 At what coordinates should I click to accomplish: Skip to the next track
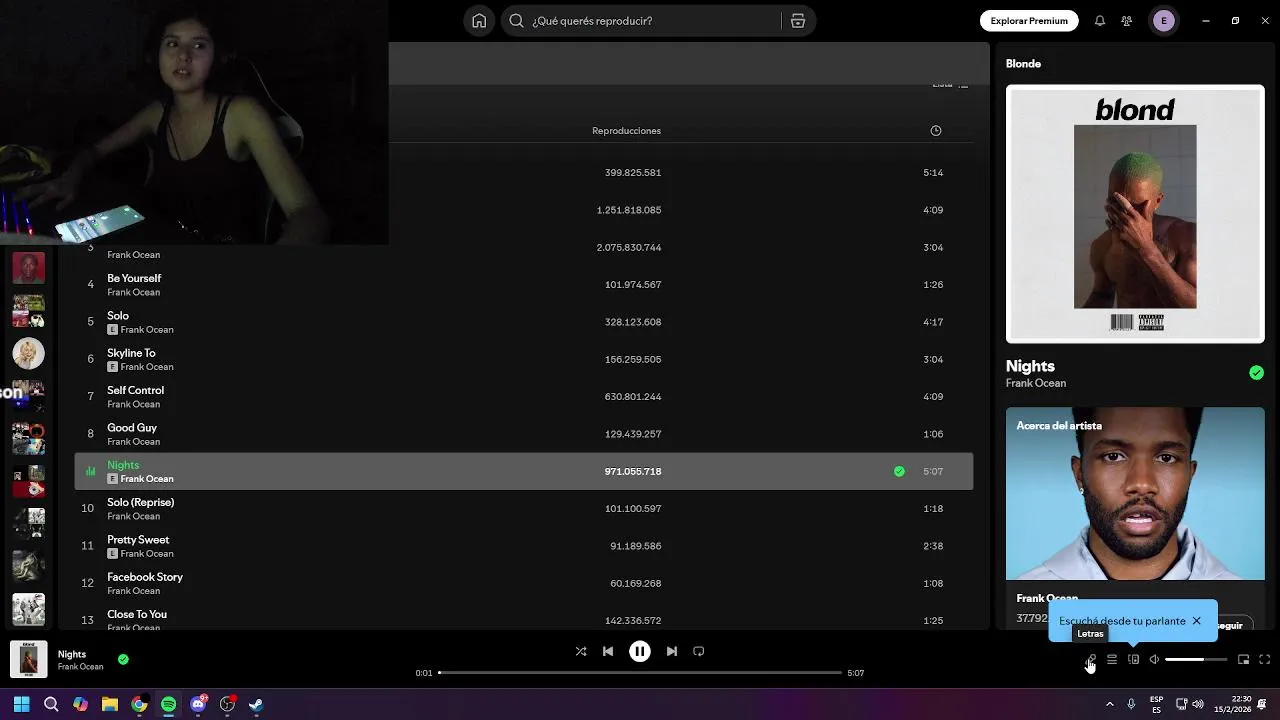click(672, 651)
